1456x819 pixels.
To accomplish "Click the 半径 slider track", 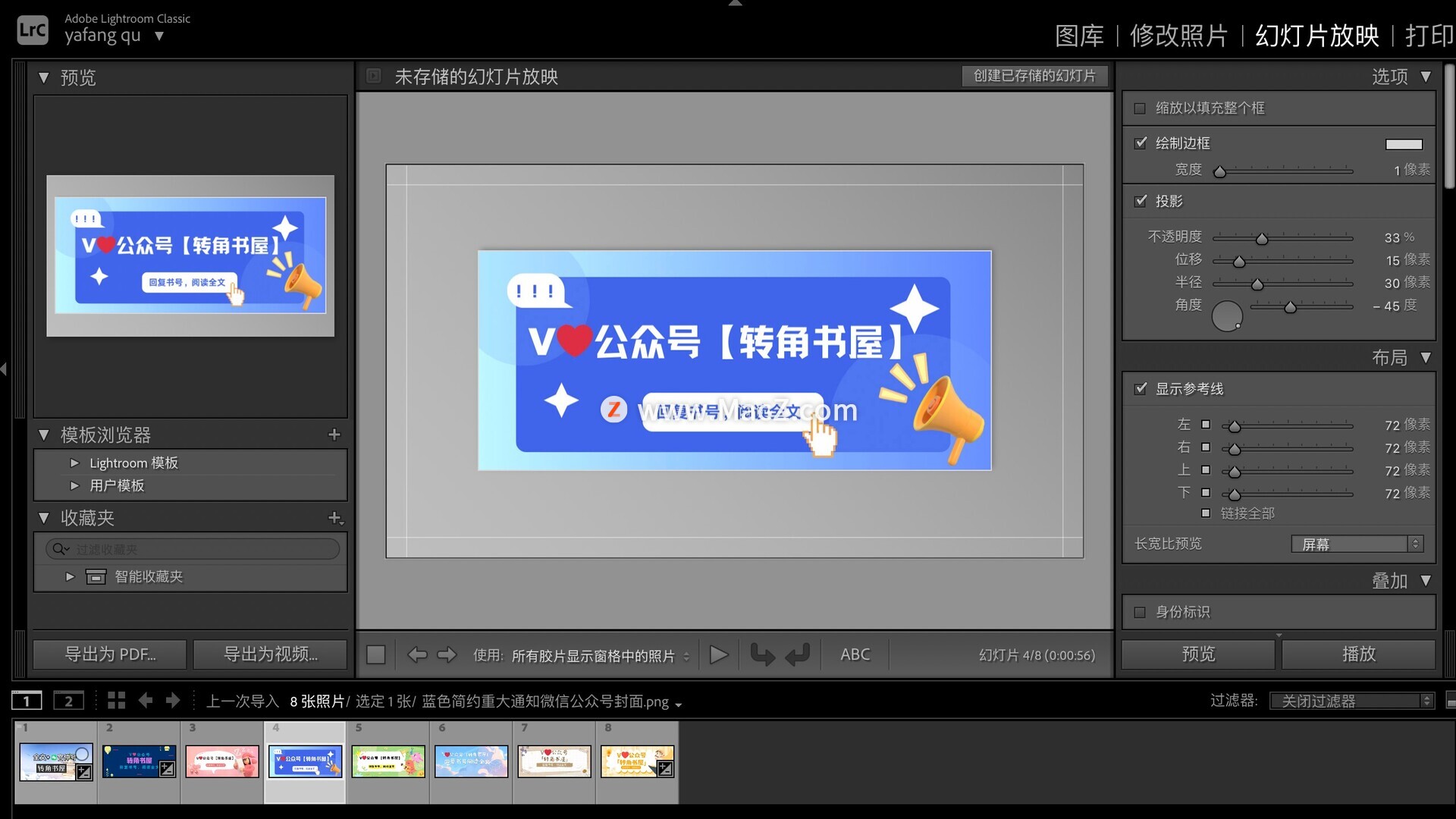I will [x=1283, y=284].
